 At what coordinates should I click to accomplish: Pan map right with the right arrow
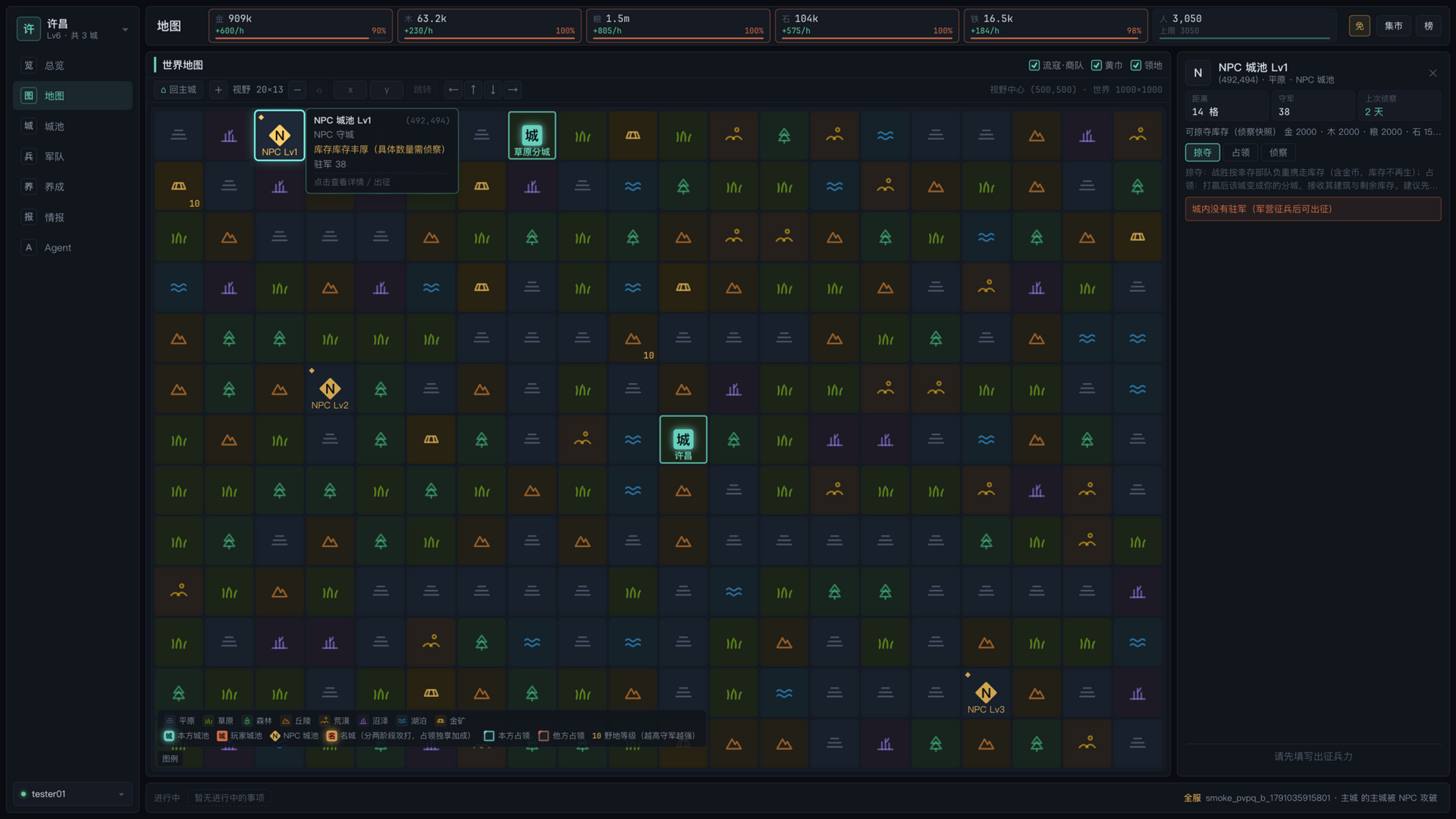[513, 89]
